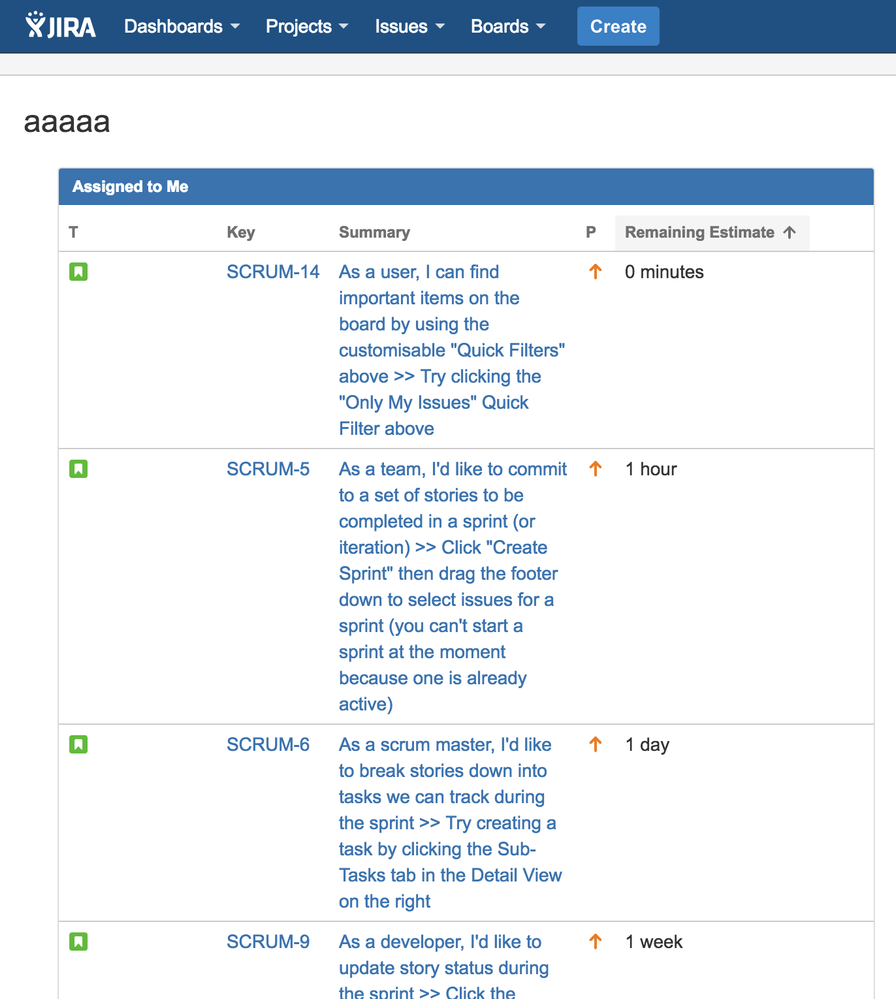Open the Issues dropdown menu

[410, 26]
